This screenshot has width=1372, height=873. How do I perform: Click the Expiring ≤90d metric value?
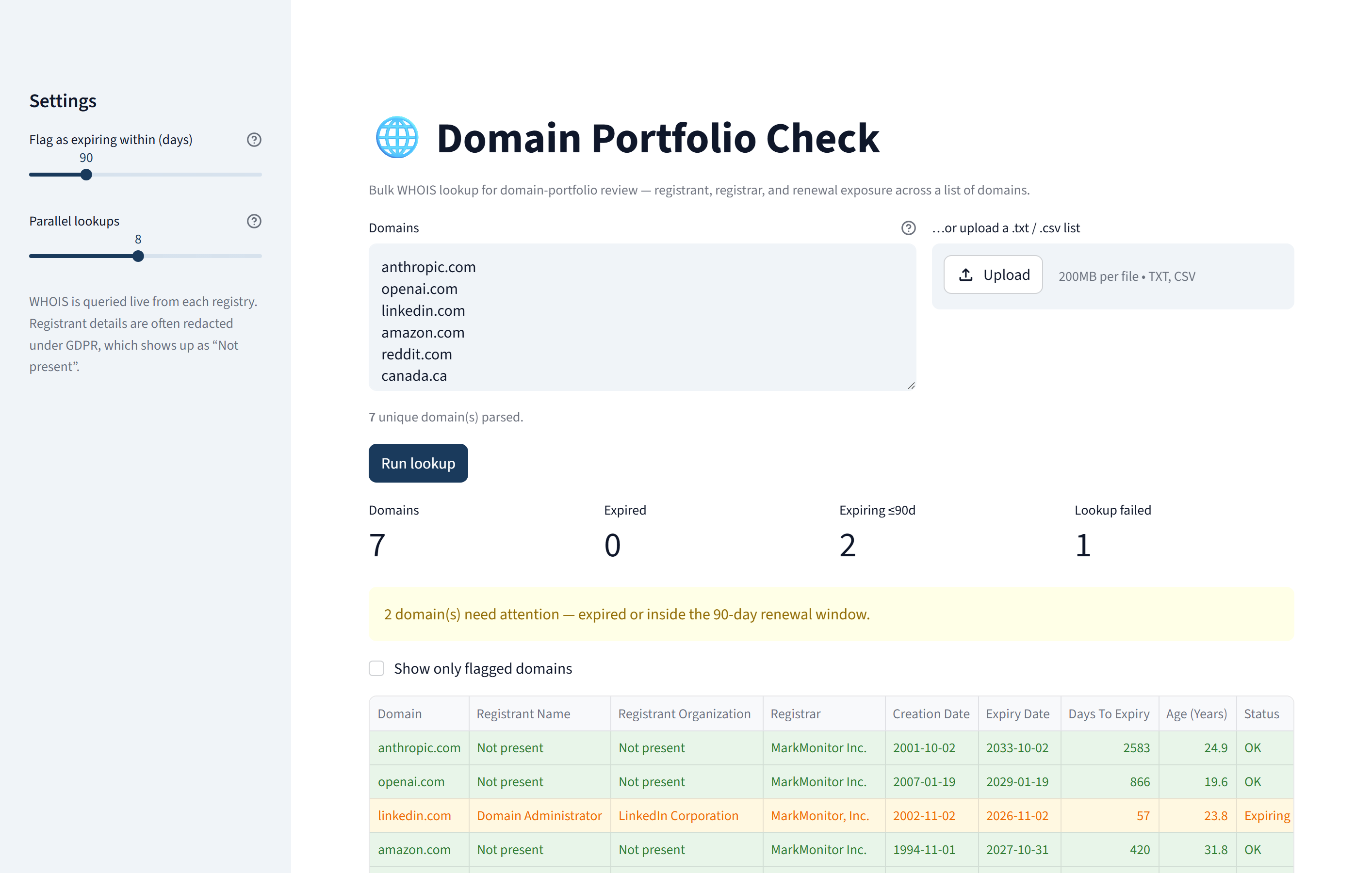847,545
